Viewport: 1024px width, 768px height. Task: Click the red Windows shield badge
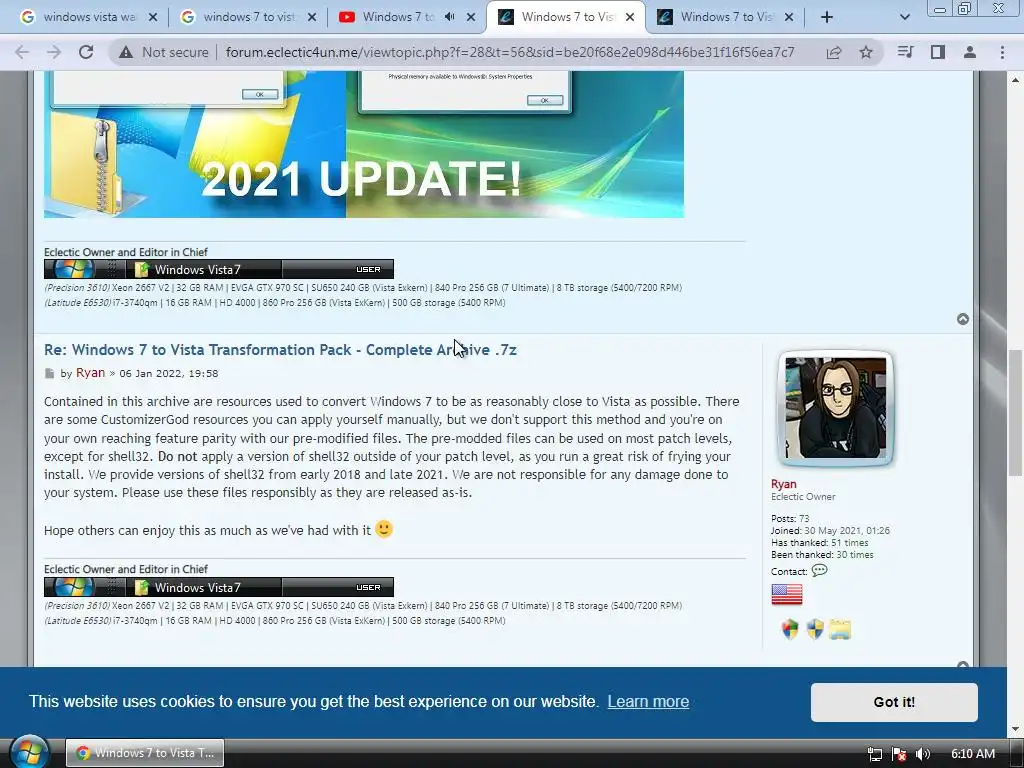(x=790, y=630)
